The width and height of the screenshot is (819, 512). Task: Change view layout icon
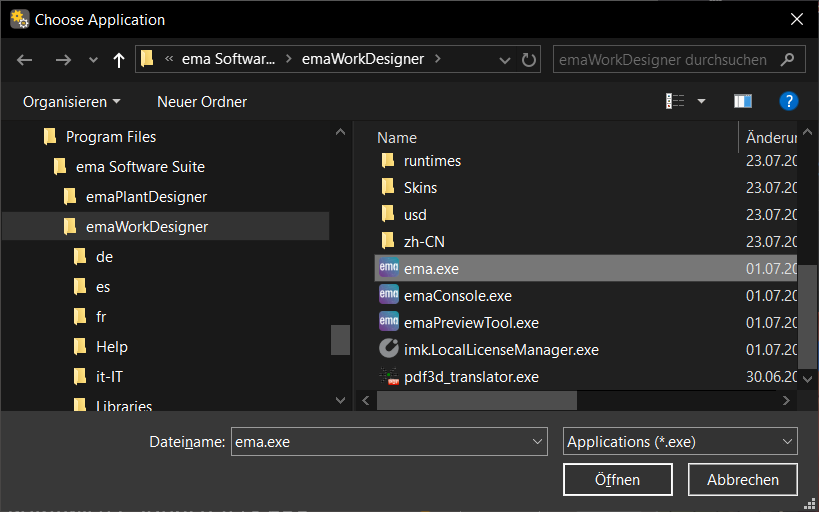pos(675,101)
